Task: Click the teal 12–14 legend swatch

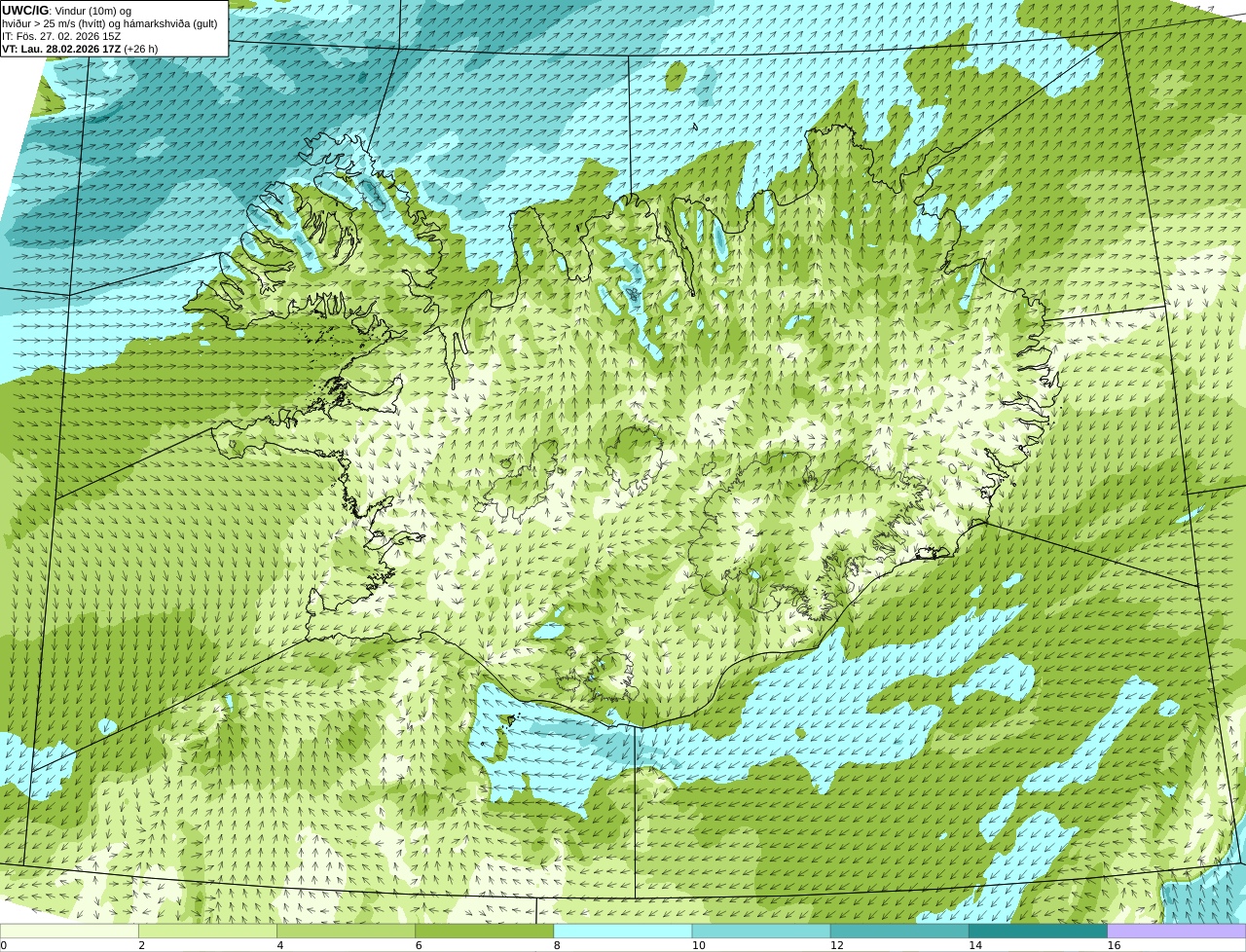Action: (899, 931)
